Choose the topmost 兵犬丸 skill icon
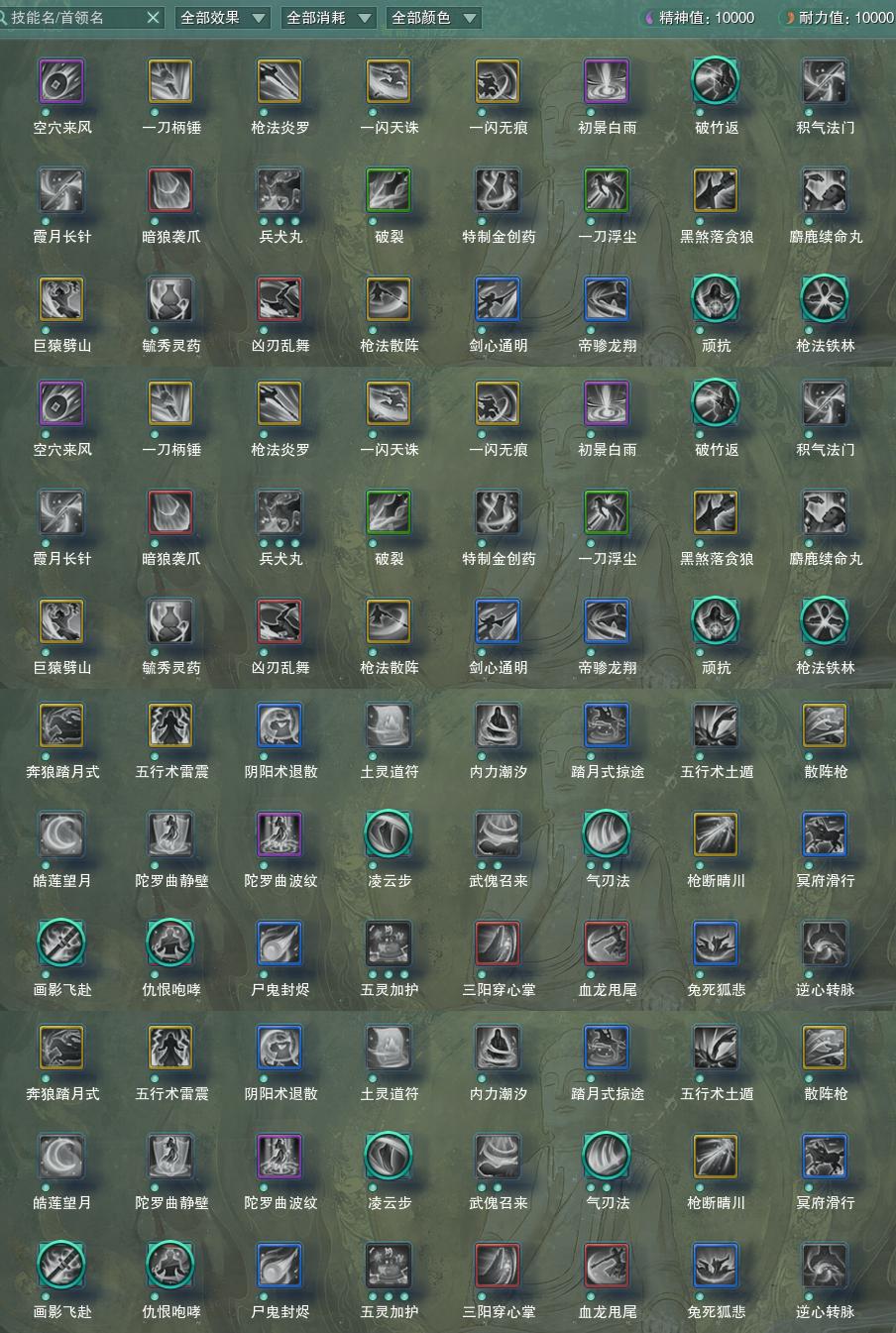This screenshot has width=896, height=1333. pos(280,190)
